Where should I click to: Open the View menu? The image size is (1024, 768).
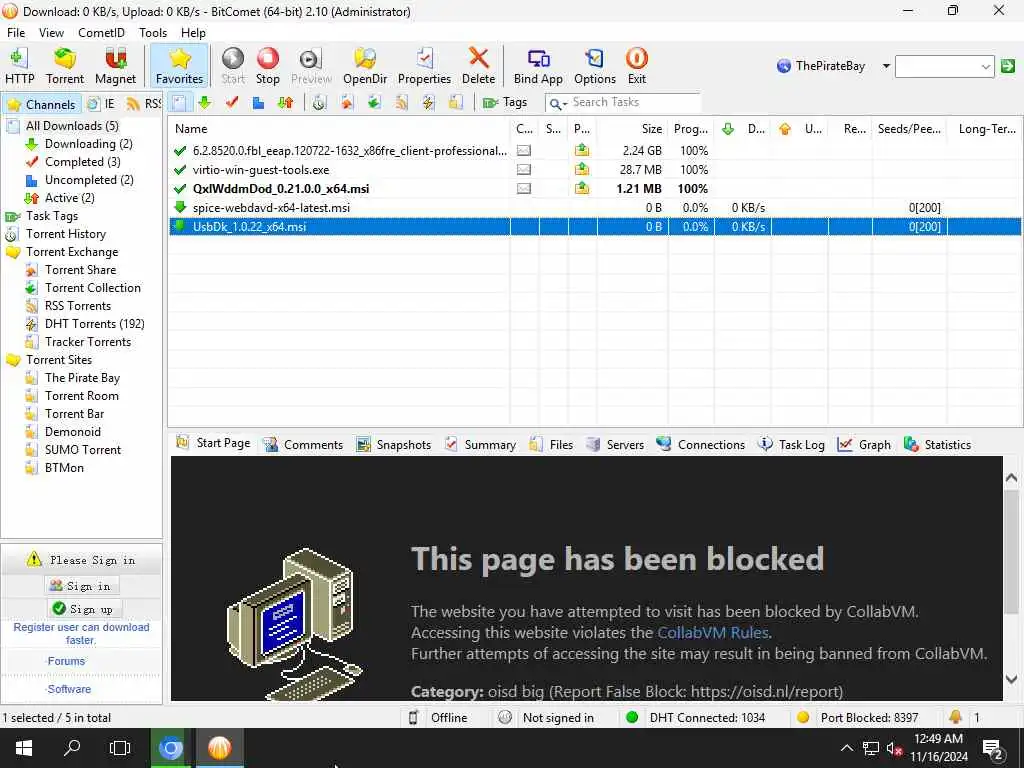pos(51,33)
